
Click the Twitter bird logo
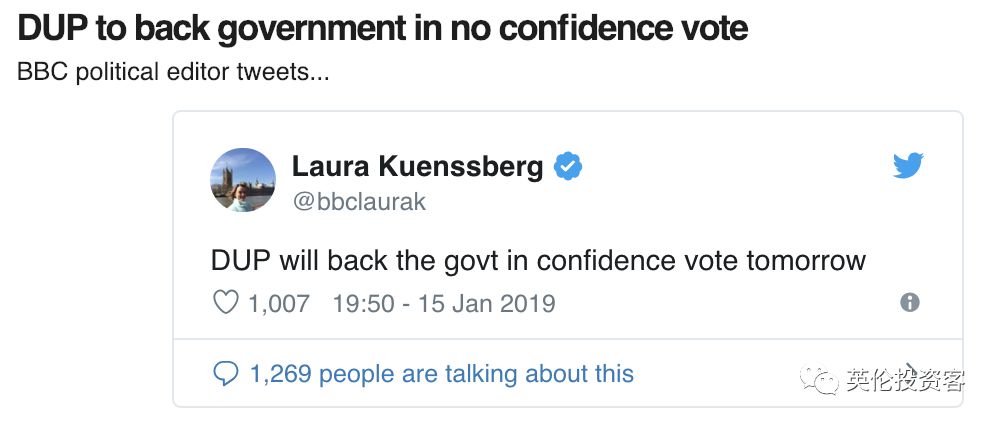[x=908, y=166]
